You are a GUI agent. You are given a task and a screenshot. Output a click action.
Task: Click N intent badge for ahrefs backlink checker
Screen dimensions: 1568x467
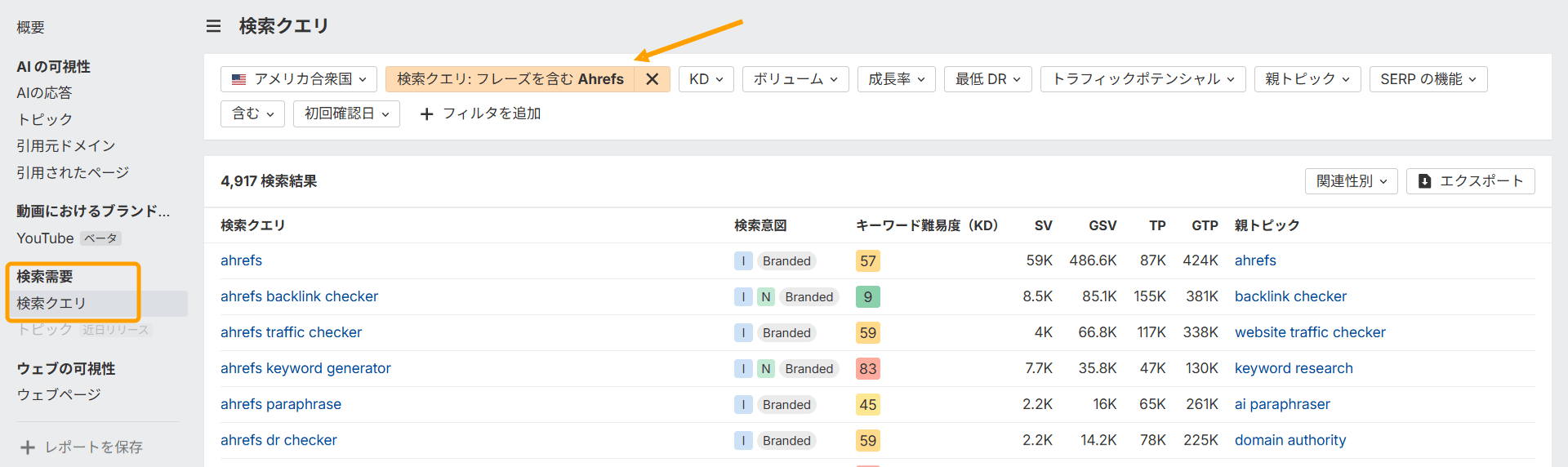(x=766, y=297)
